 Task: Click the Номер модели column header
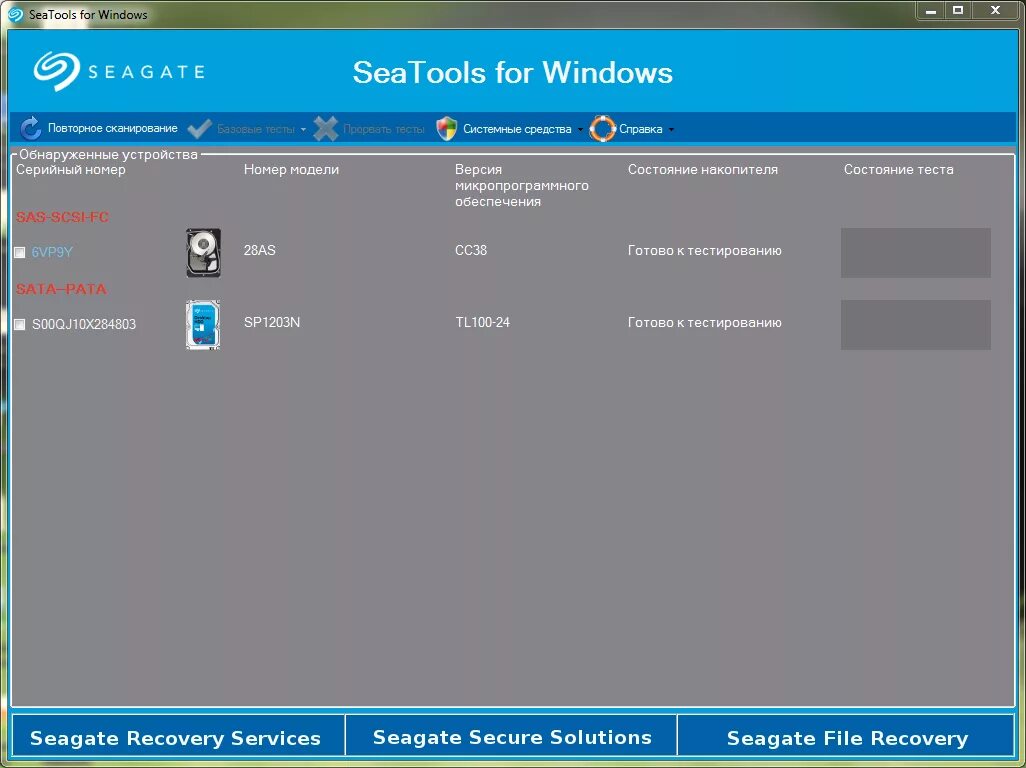291,169
